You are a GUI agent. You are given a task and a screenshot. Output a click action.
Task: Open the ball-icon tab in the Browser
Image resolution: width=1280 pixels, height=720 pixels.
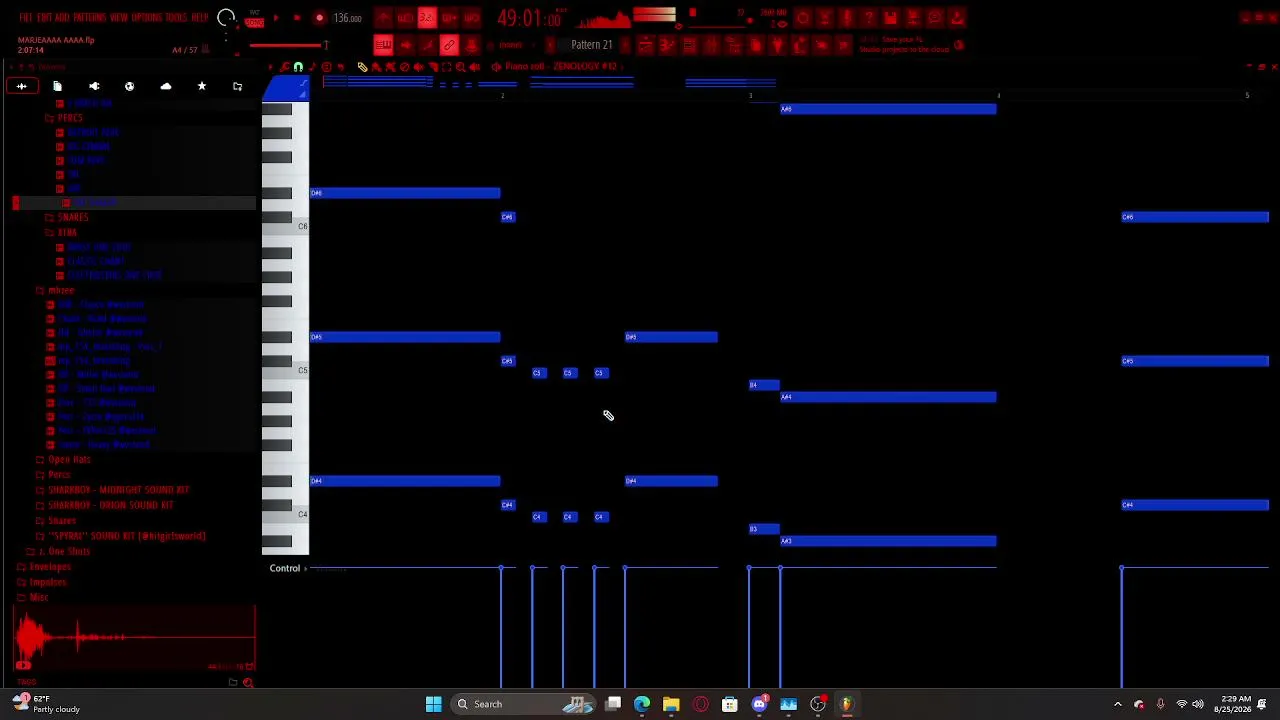point(129,87)
